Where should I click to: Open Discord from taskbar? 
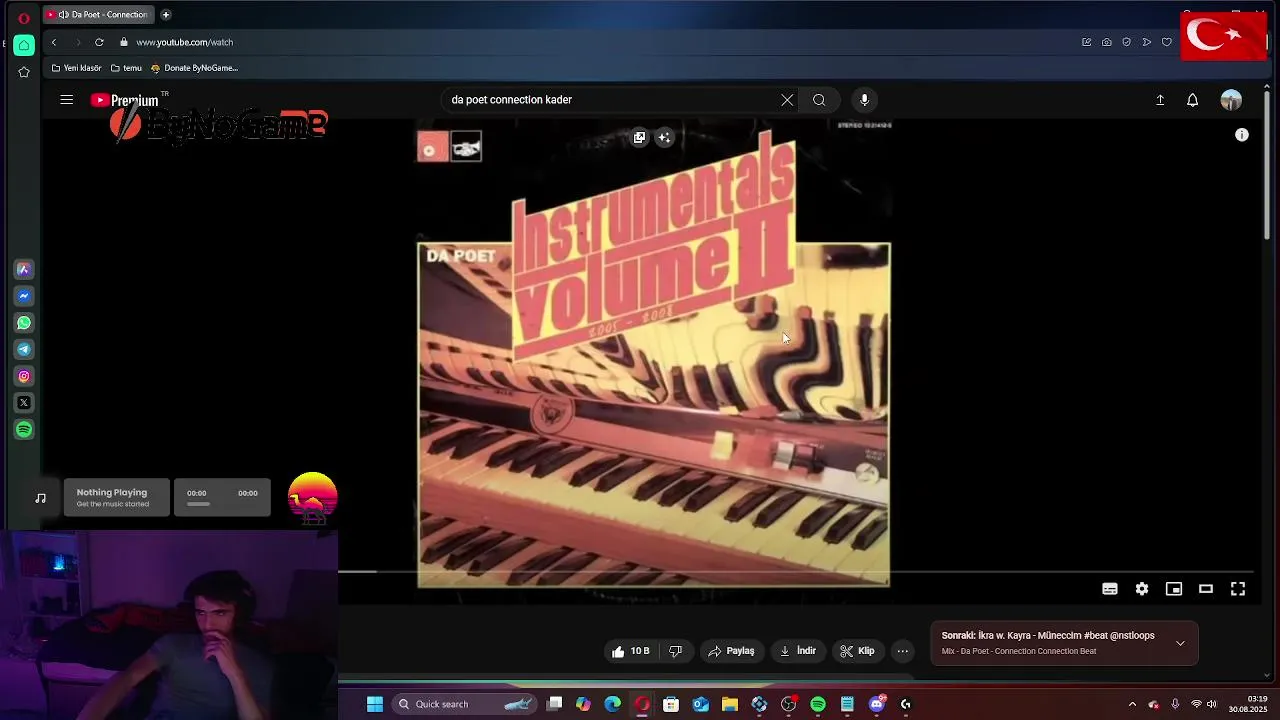coord(877,704)
